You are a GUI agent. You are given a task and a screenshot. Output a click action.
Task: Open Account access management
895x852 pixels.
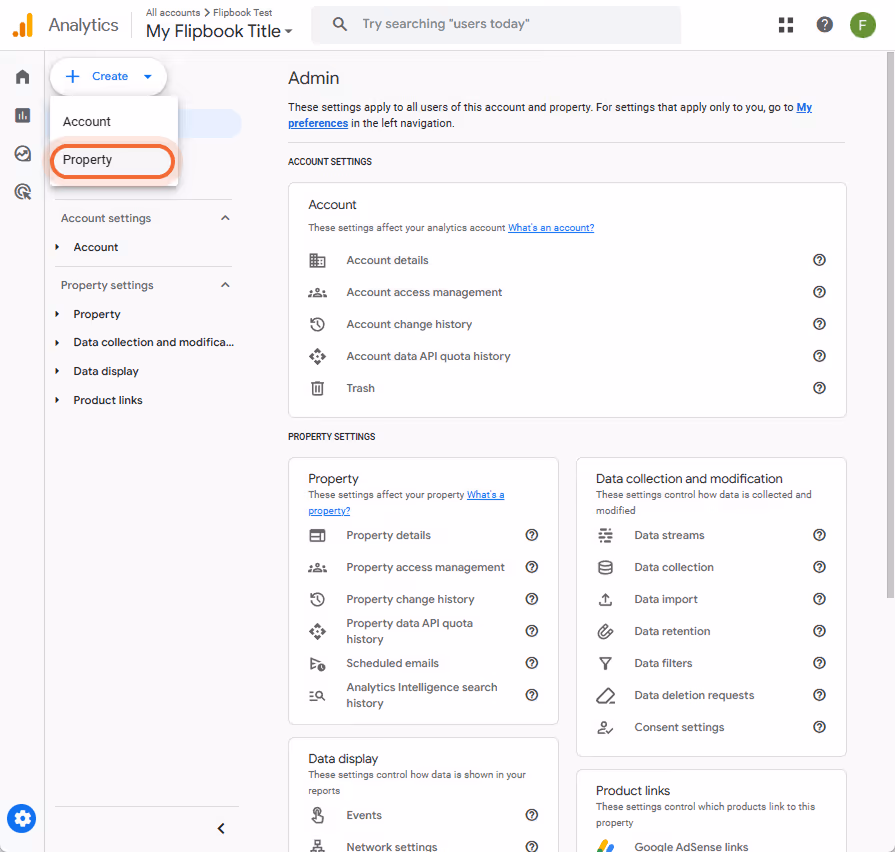pos(424,292)
